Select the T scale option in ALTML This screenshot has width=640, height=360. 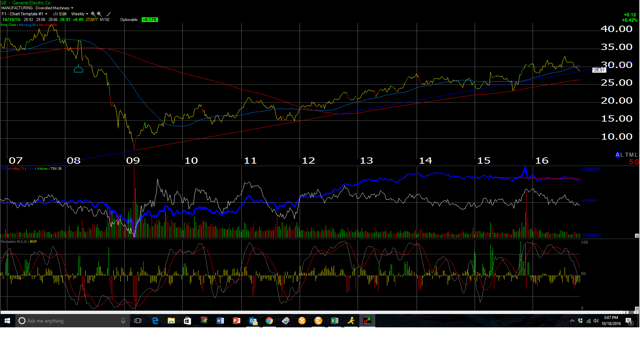coord(627,155)
